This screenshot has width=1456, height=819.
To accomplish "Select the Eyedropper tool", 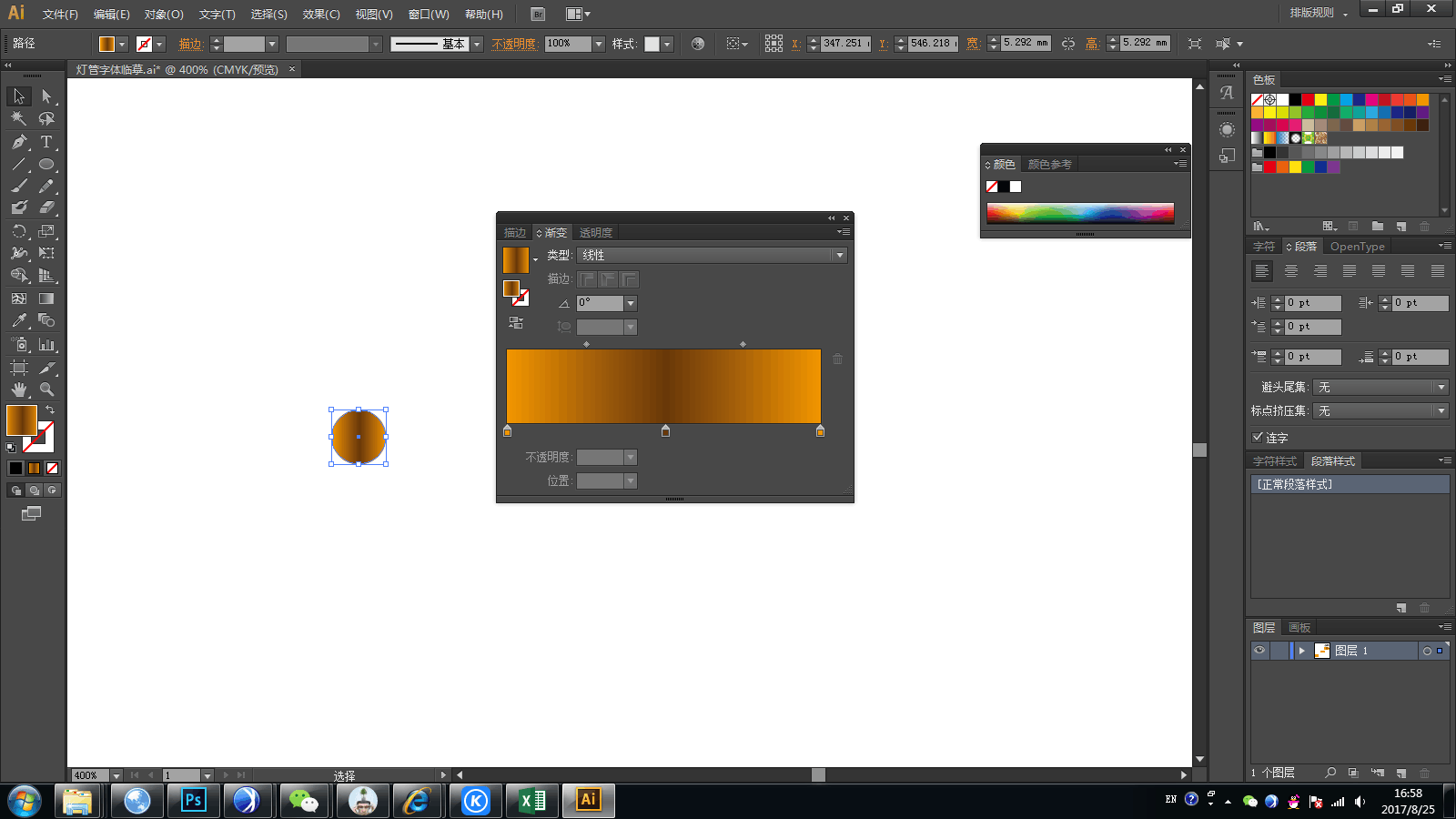I will pos(18,320).
